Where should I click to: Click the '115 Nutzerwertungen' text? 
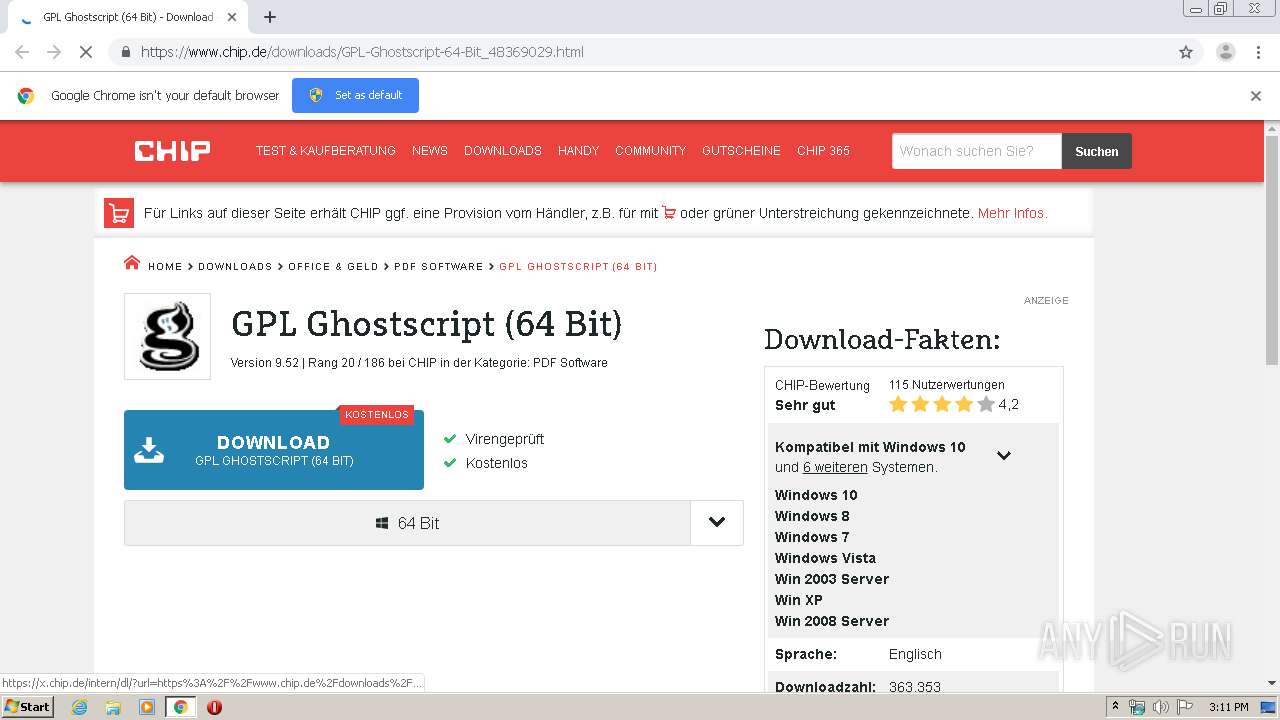coord(947,385)
